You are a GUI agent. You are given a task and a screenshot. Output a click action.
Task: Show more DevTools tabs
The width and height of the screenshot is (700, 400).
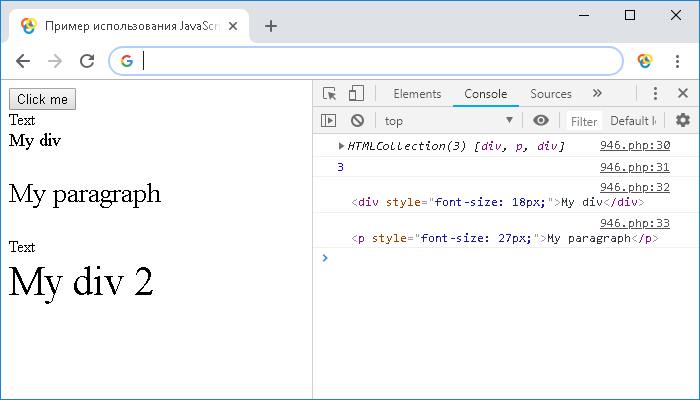[x=597, y=94]
